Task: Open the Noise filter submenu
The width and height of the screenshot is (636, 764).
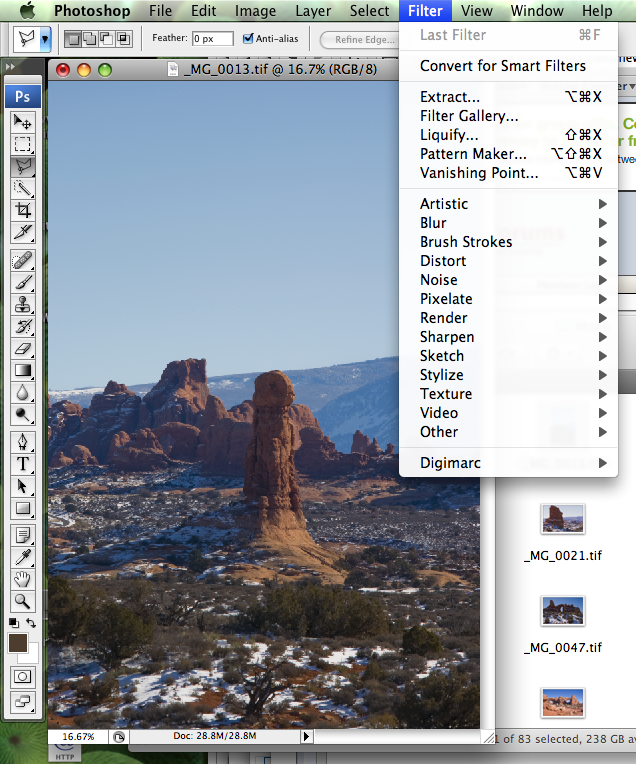Action: 509,280
